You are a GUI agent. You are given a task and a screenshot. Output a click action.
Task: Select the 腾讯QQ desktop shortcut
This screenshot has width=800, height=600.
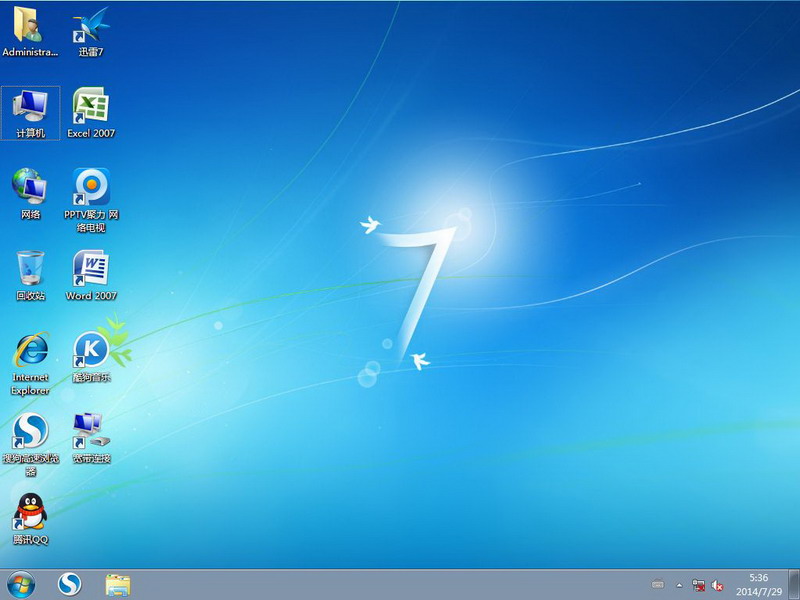[x=30, y=519]
